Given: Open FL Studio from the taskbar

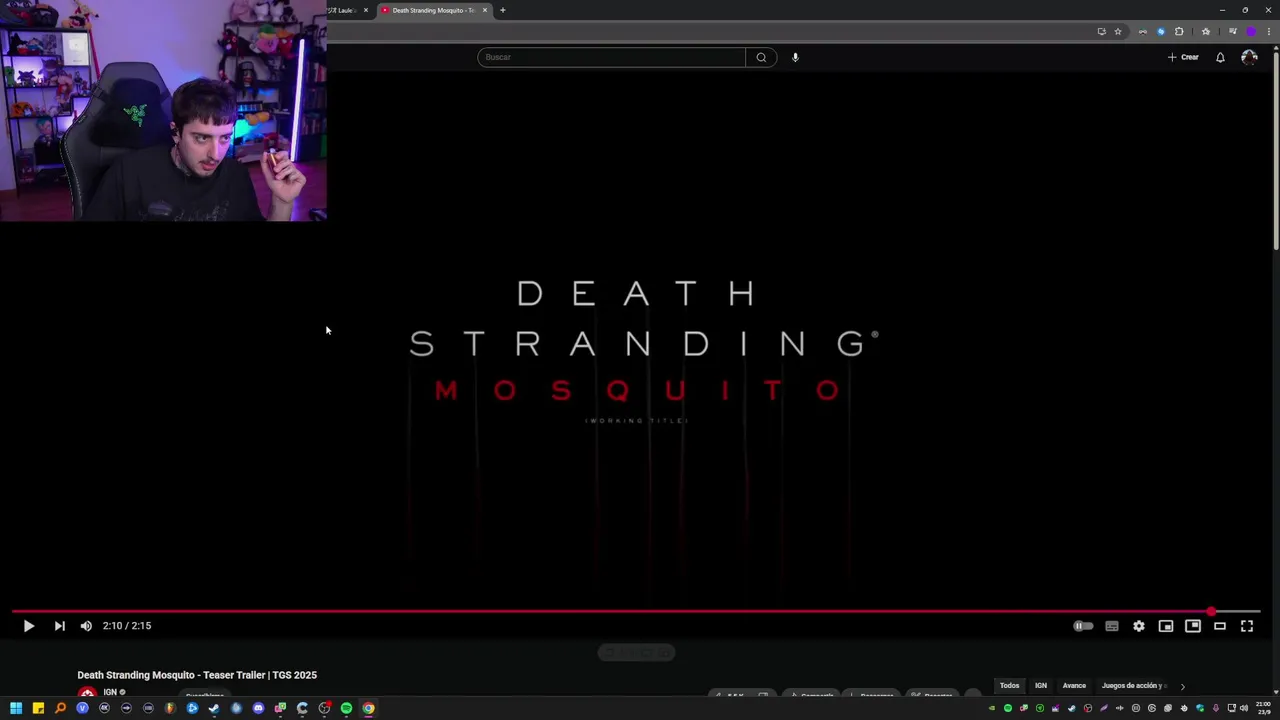Looking at the screenshot, I should click(x=170, y=708).
